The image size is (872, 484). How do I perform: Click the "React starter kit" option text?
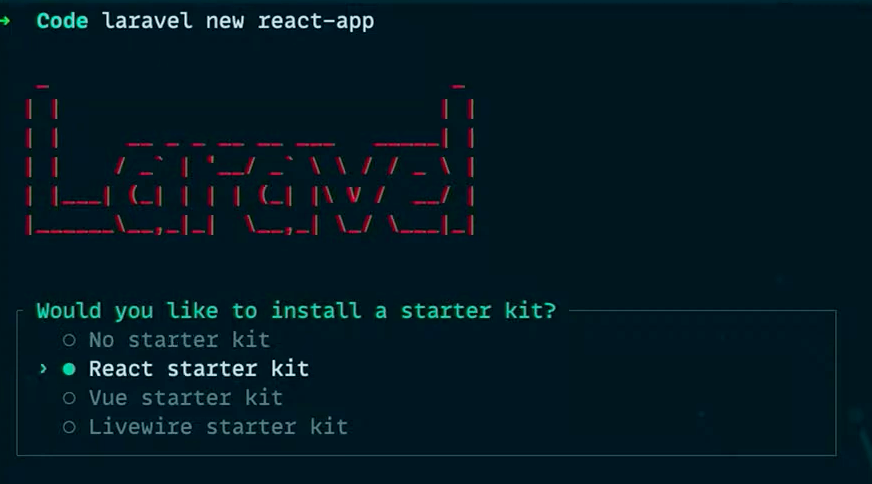pyautogui.click(x=199, y=369)
